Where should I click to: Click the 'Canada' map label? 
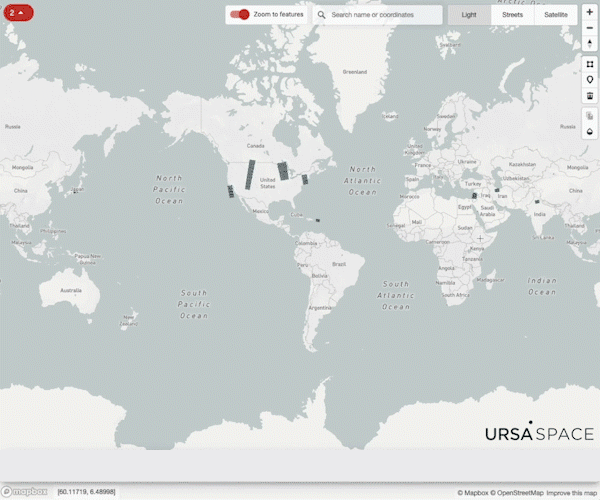point(256,146)
